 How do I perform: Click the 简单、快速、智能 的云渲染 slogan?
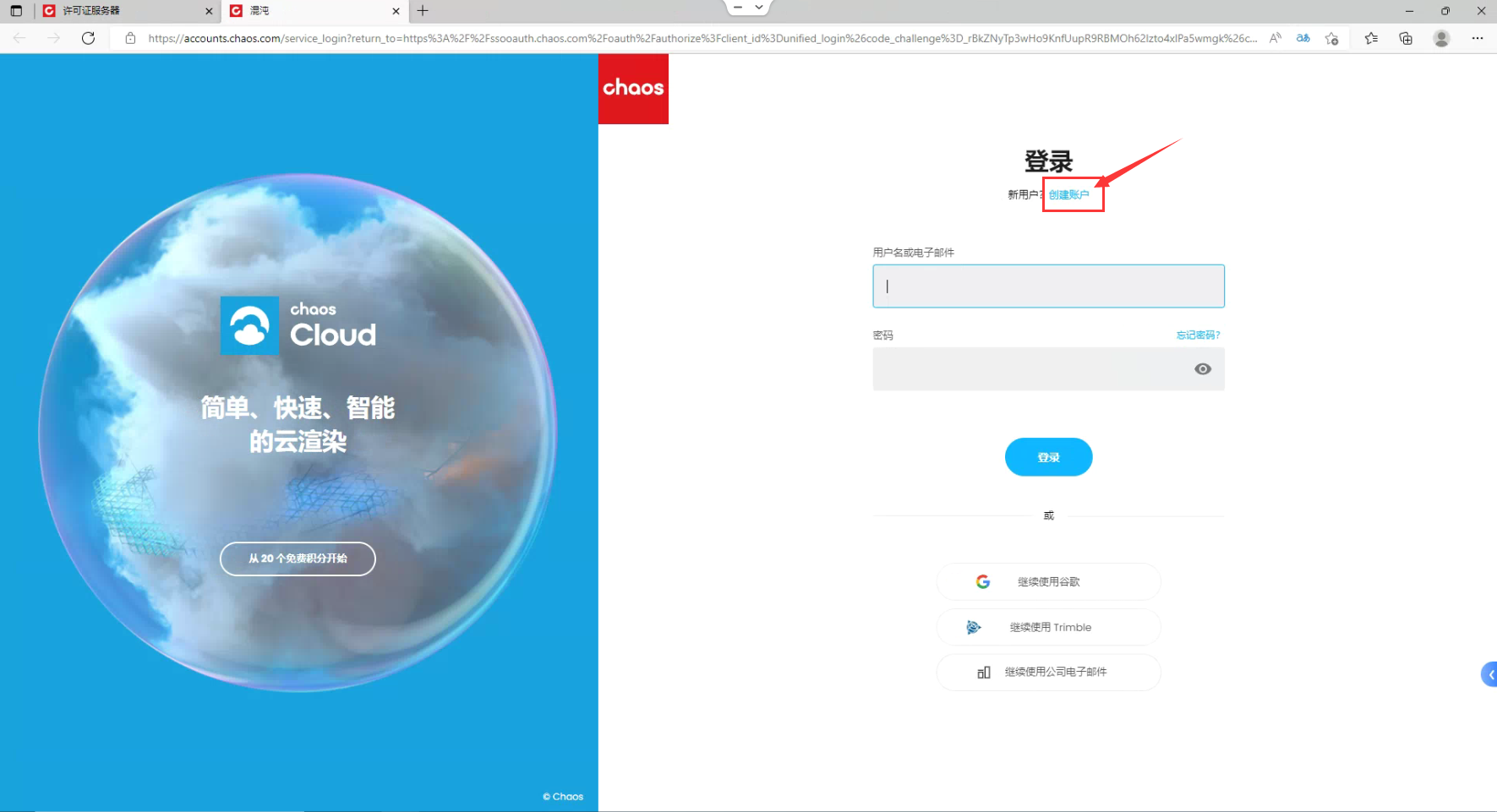coord(298,424)
